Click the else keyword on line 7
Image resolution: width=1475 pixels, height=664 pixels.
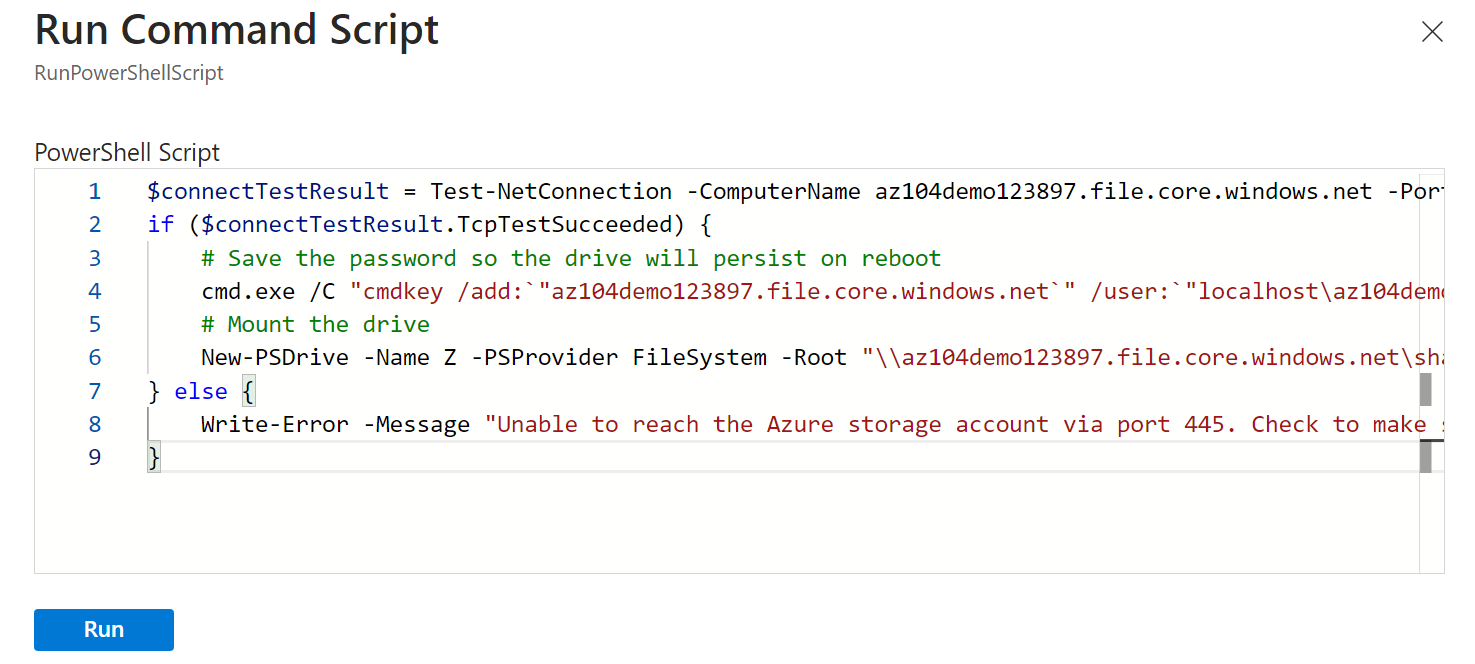coord(201,391)
